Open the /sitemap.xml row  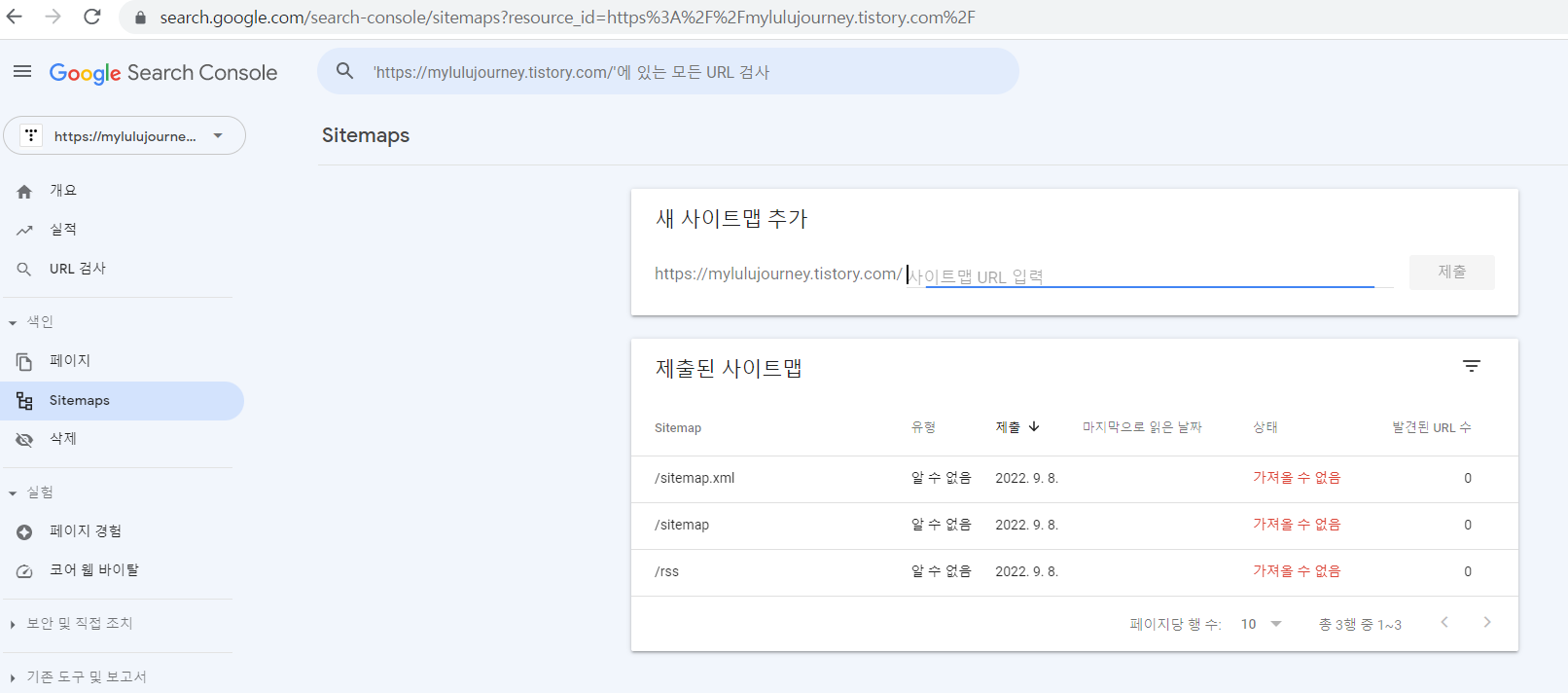pos(1074,479)
